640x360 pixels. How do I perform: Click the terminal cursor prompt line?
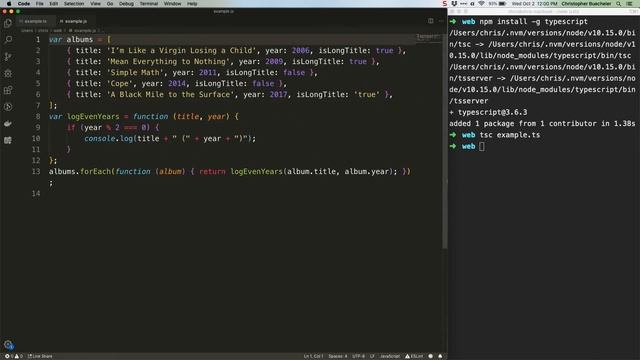tap(467, 146)
